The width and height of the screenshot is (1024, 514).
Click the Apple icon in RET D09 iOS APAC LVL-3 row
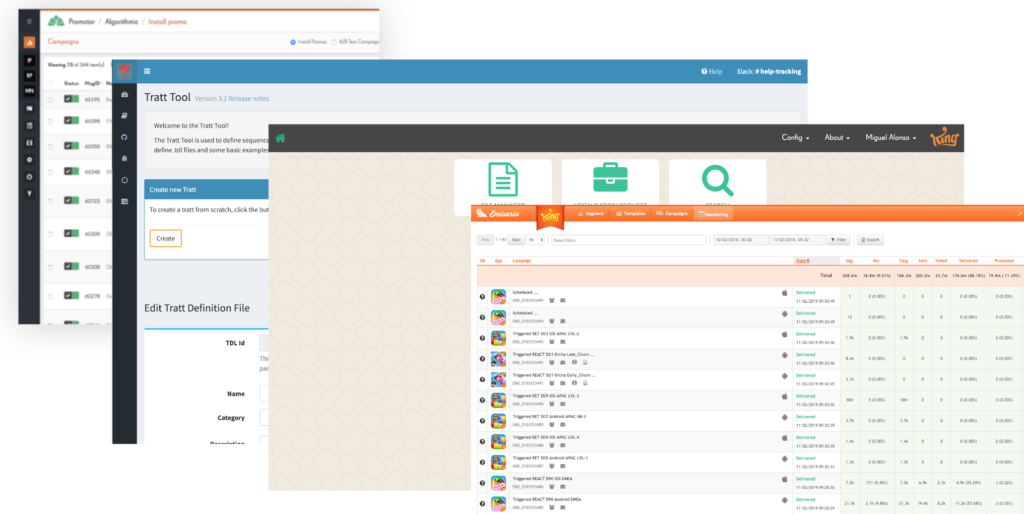coord(784,396)
